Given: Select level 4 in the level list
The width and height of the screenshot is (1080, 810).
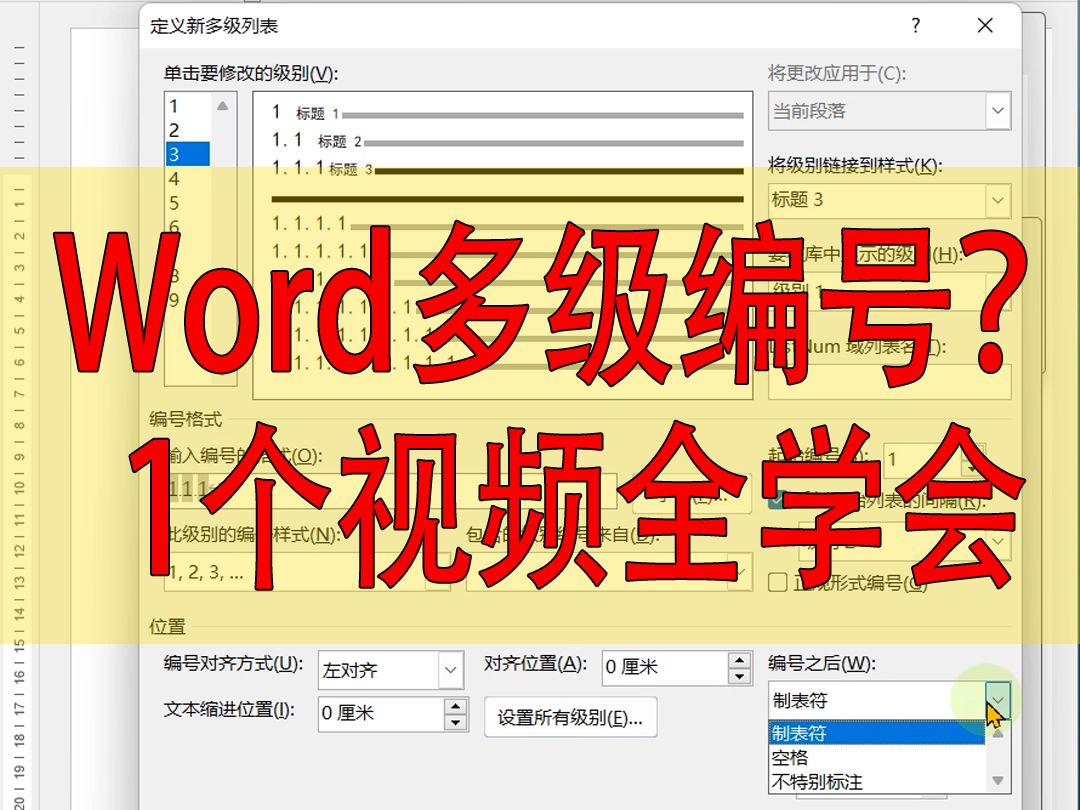Looking at the screenshot, I should click(x=187, y=179).
